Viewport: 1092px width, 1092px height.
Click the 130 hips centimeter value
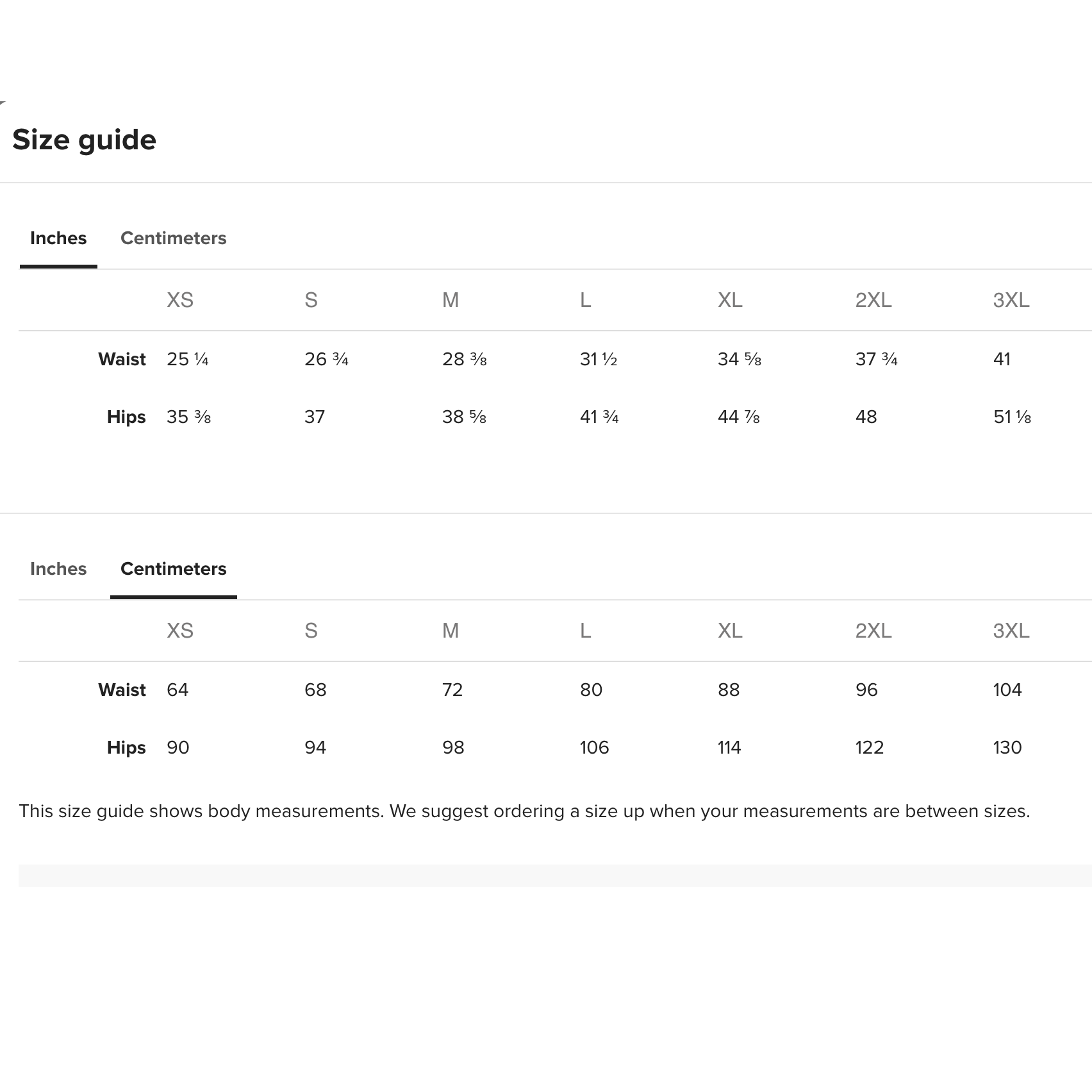(1007, 748)
